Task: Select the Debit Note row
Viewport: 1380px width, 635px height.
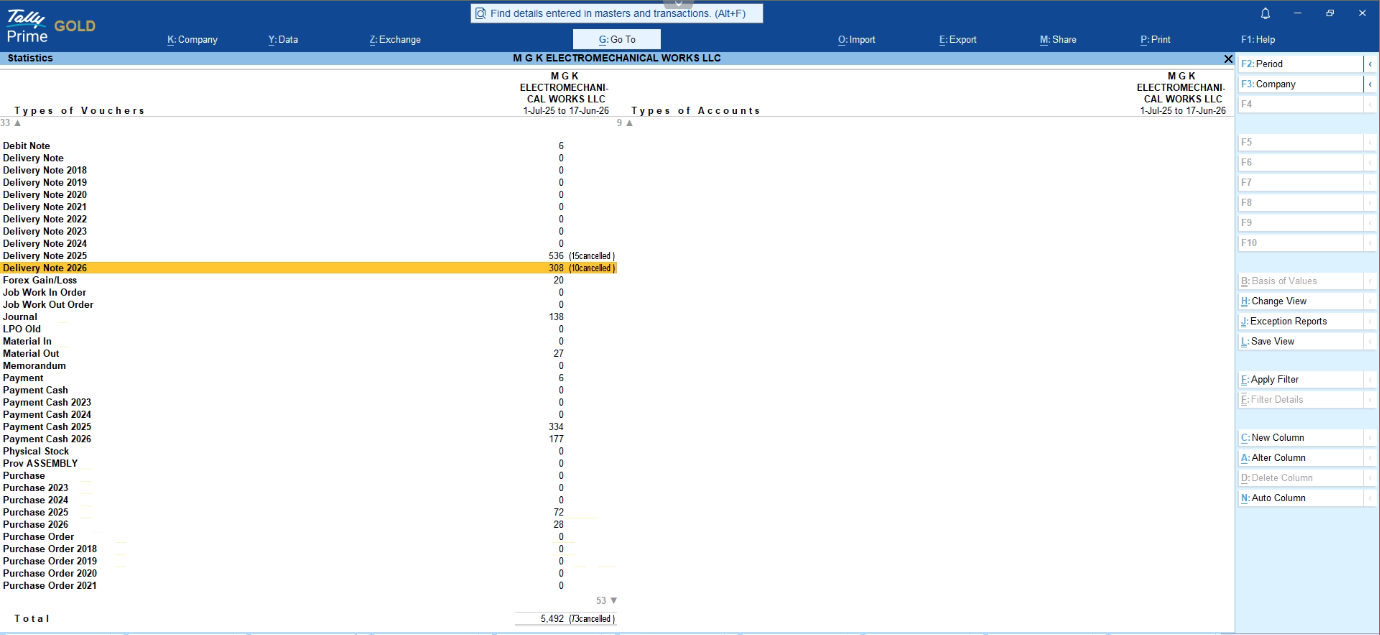Action: [308, 146]
